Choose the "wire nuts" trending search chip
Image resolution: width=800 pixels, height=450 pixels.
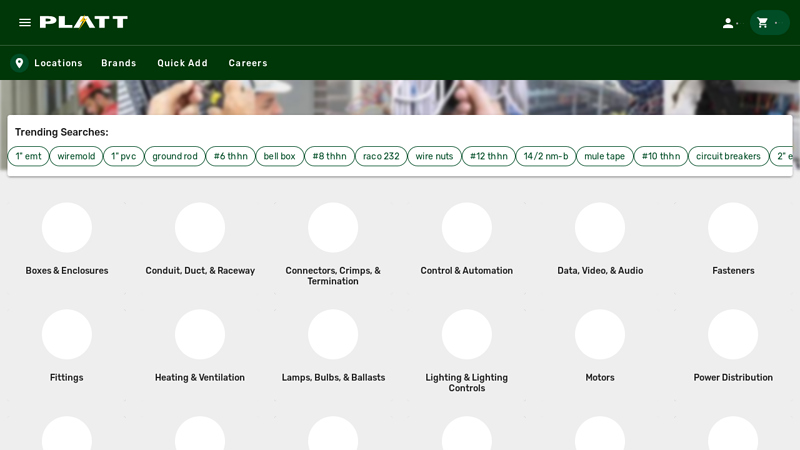click(x=434, y=156)
